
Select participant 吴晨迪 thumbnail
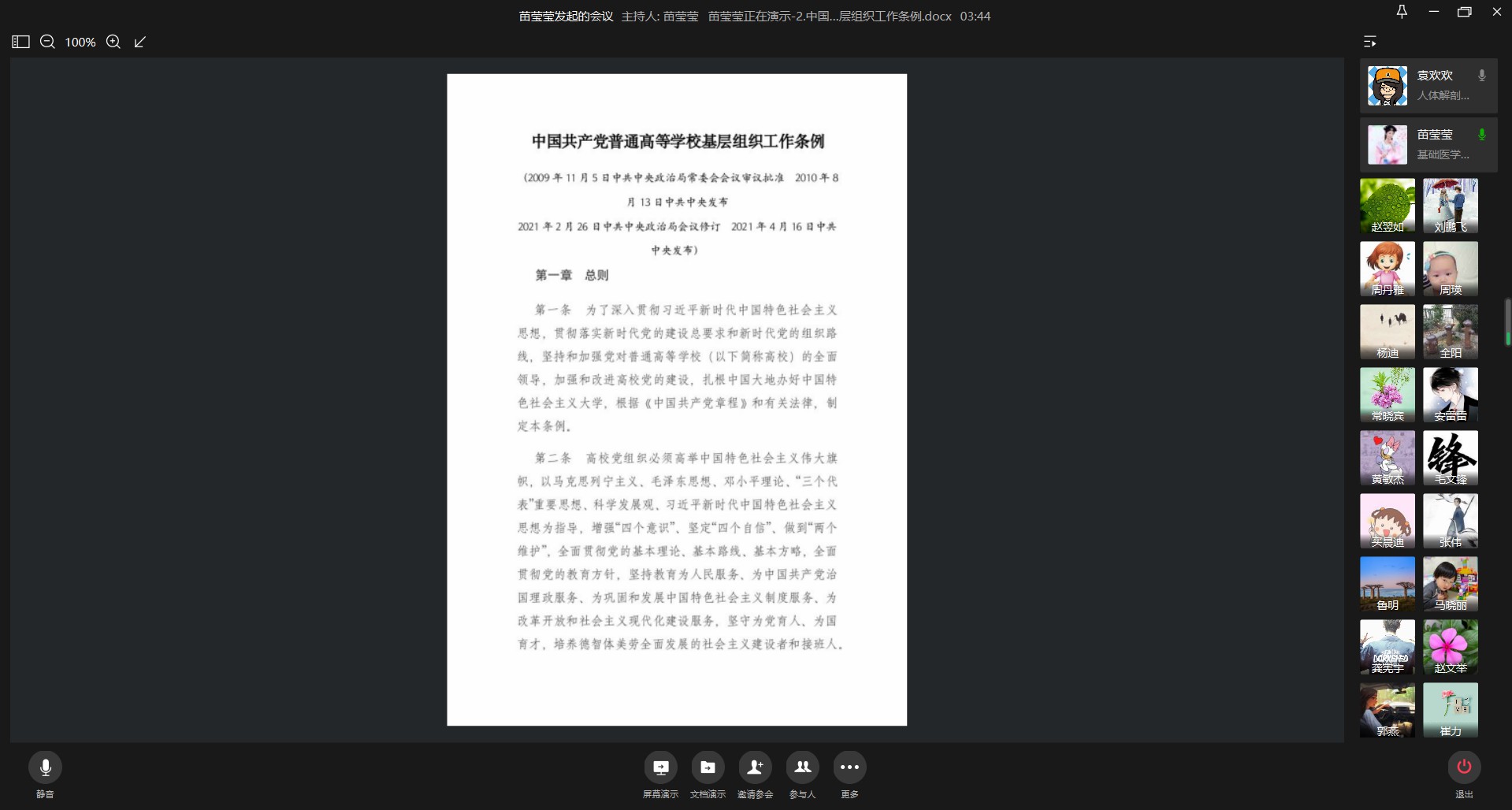click(x=1388, y=521)
